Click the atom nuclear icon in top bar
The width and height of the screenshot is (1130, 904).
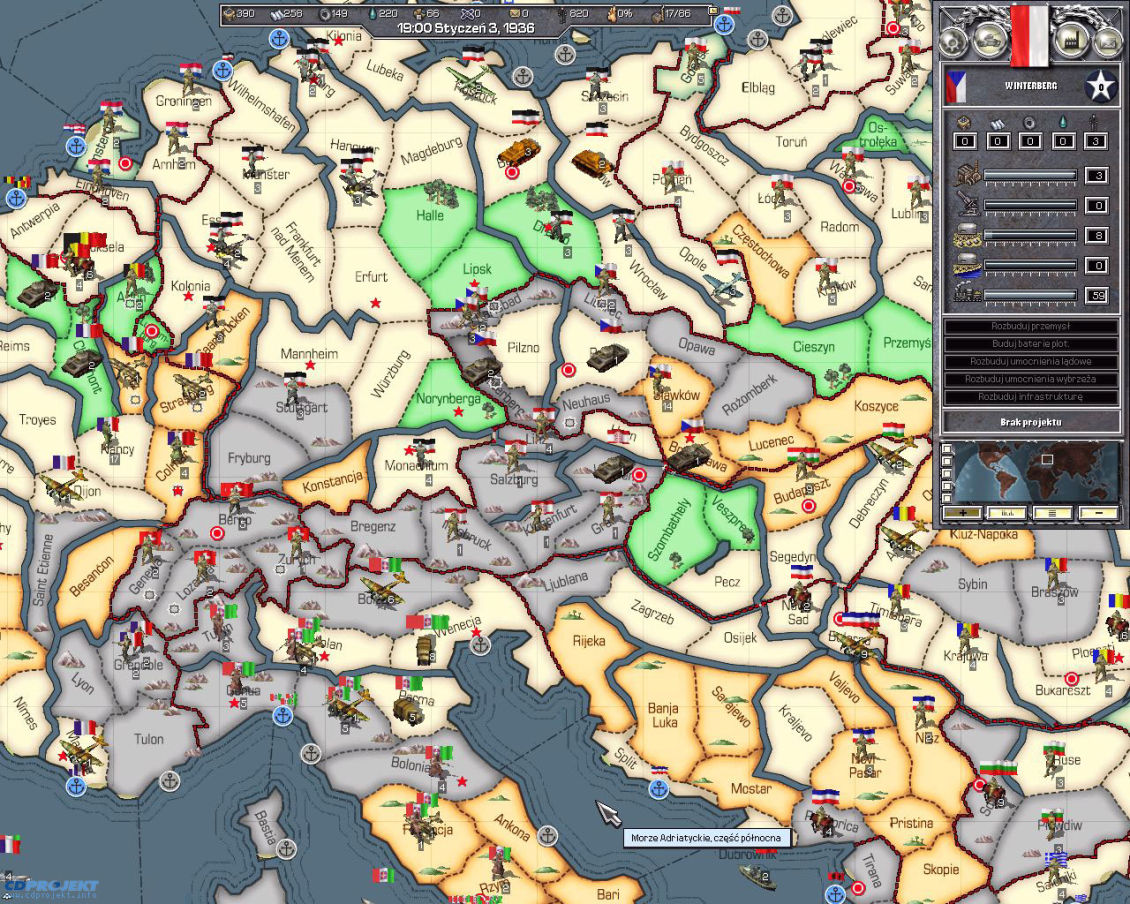[x=466, y=13]
